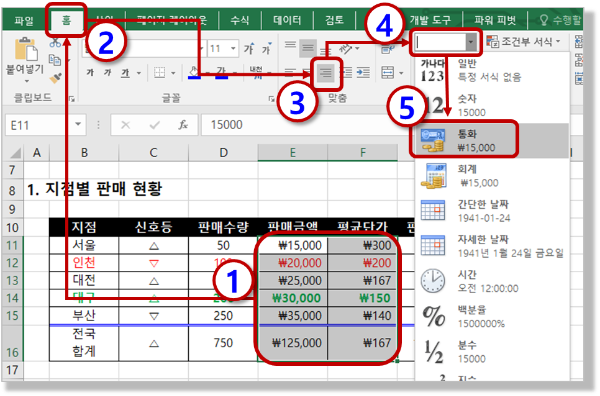
Task: Open the Clipboard (클립보드) group dialog launcher
Action: [72, 99]
